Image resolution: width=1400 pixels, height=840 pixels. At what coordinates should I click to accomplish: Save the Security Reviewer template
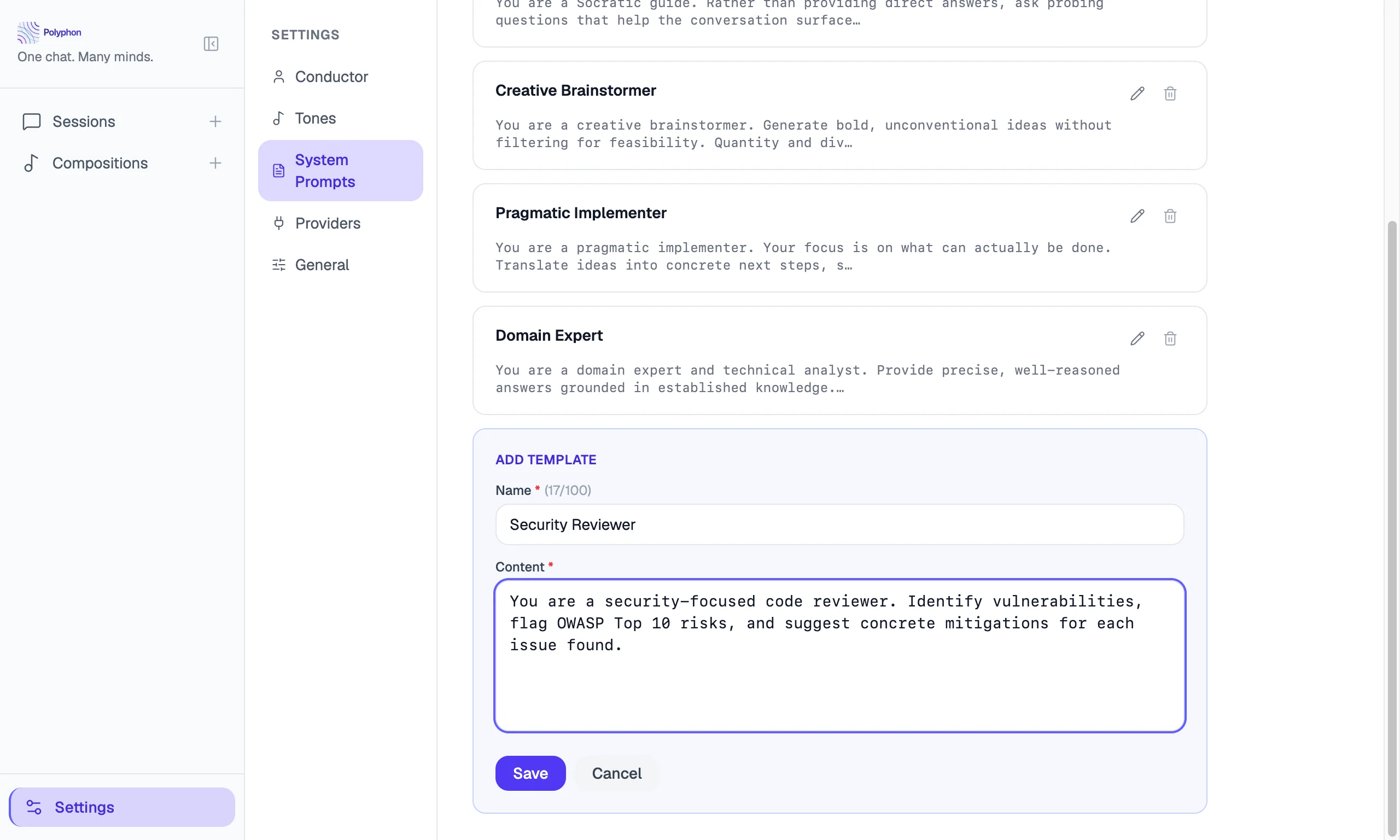pyautogui.click(x=530, y=773)
